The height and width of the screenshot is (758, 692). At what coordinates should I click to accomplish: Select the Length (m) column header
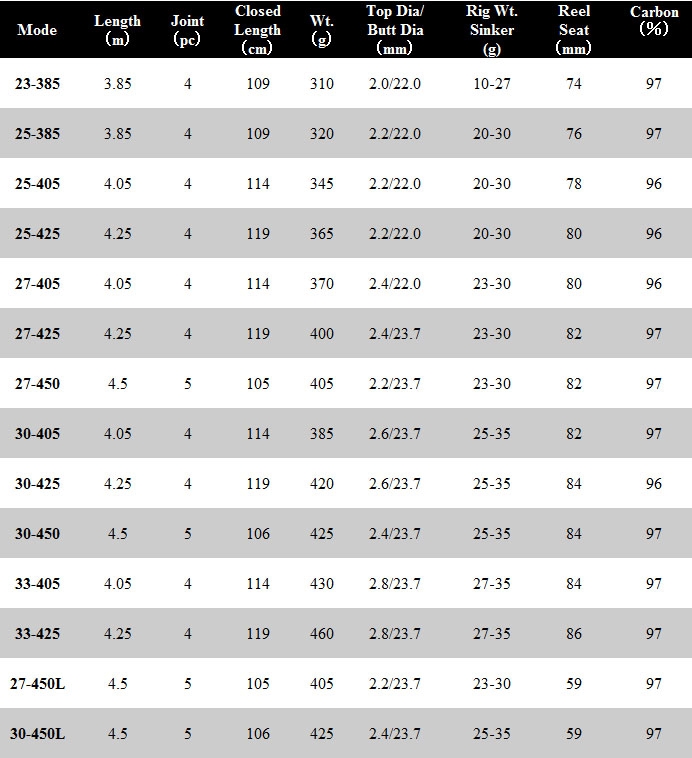pyautogui.click(x=118, y=29)
